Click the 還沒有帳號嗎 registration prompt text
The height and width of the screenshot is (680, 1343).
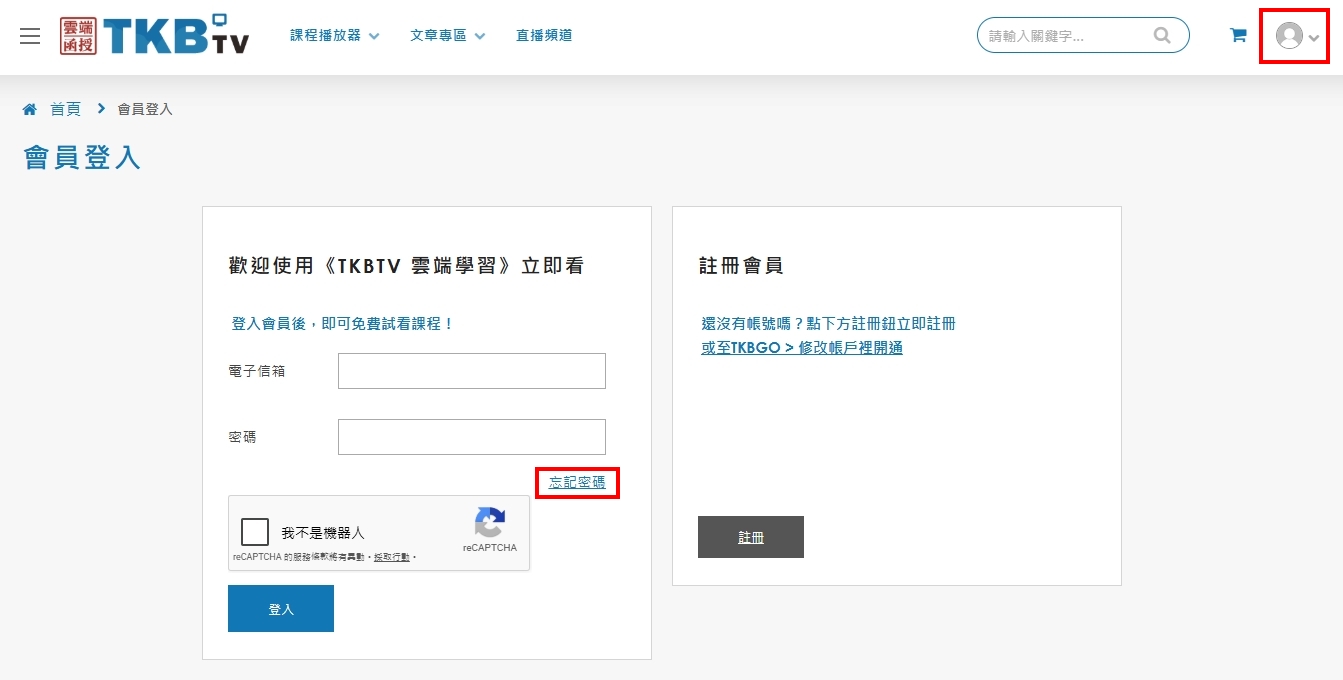tap(829, 324)
